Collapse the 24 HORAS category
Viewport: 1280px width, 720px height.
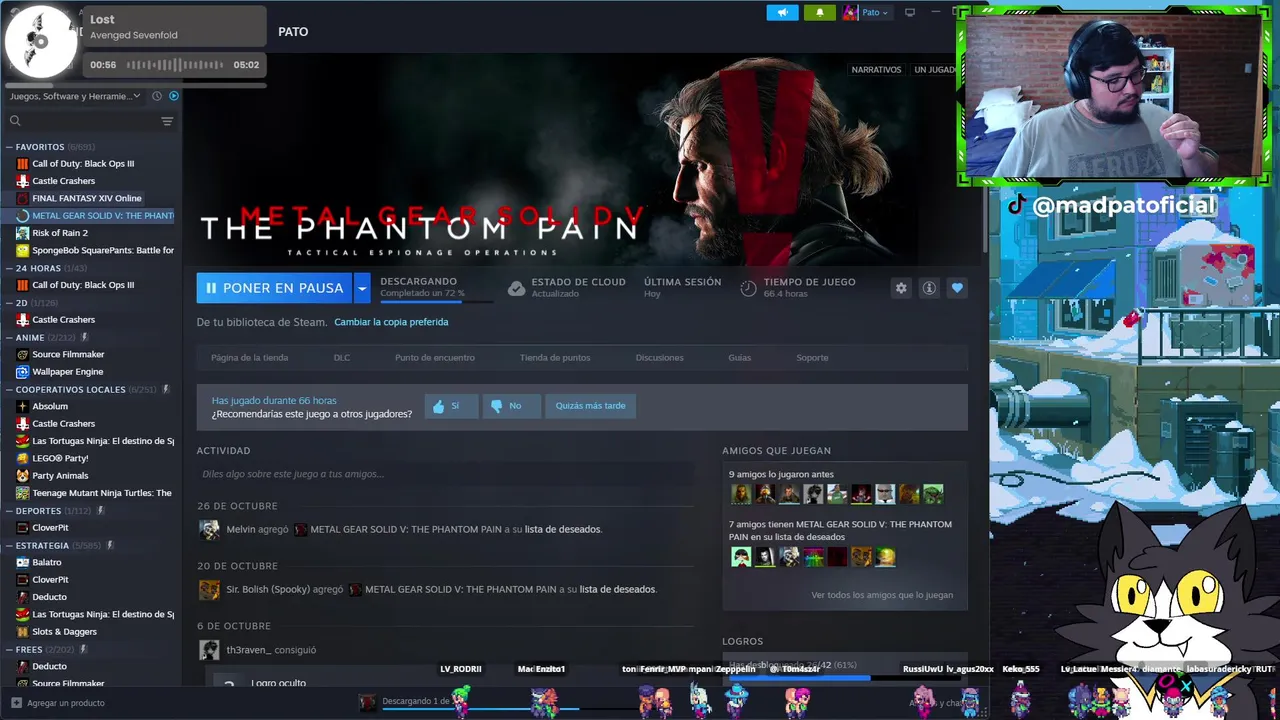point(9,268)
